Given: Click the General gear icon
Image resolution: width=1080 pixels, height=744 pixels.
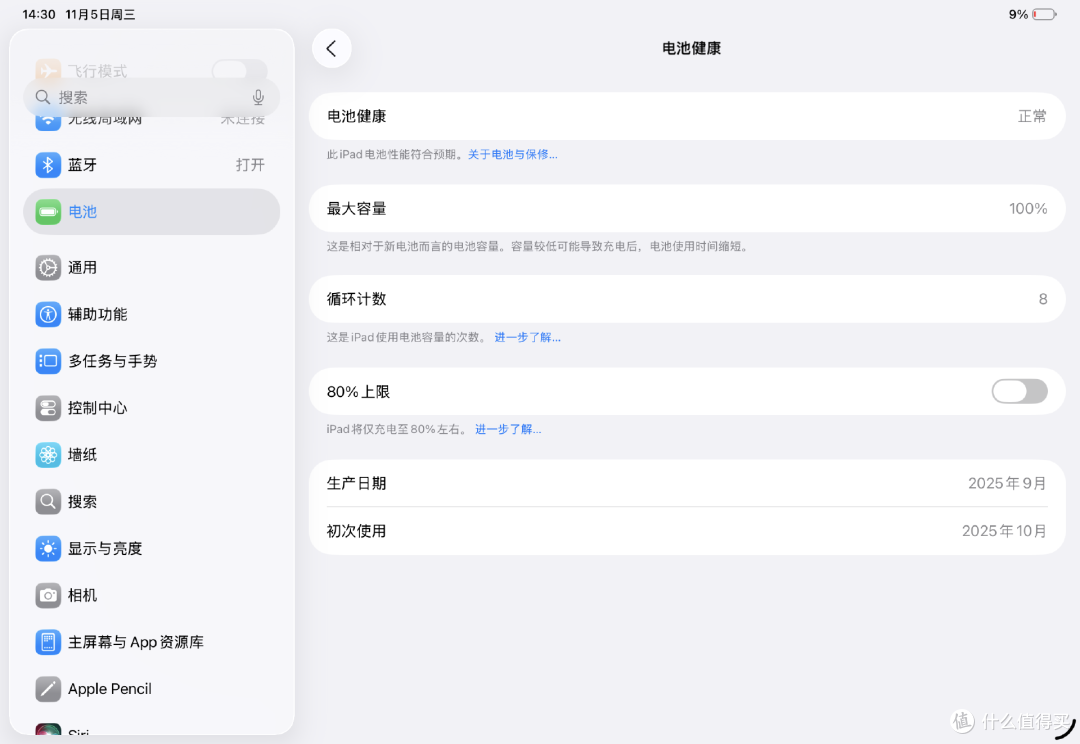Looking at the screenshot, I should coord(48,267).
